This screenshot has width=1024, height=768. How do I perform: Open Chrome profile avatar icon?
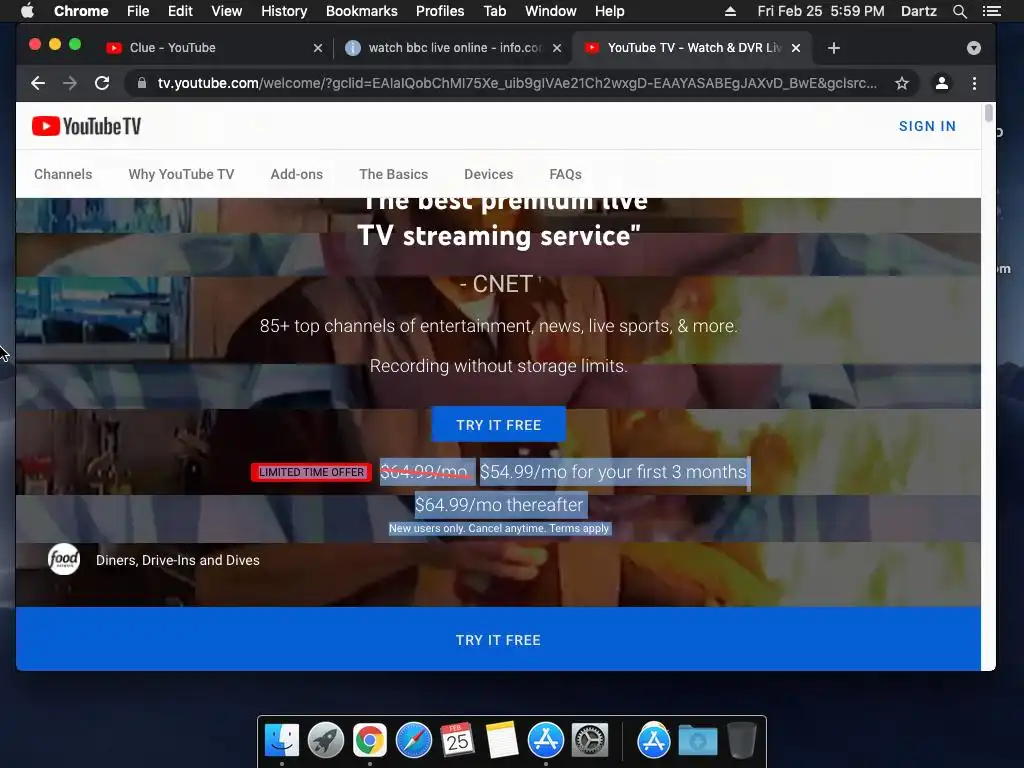point(942,83)
